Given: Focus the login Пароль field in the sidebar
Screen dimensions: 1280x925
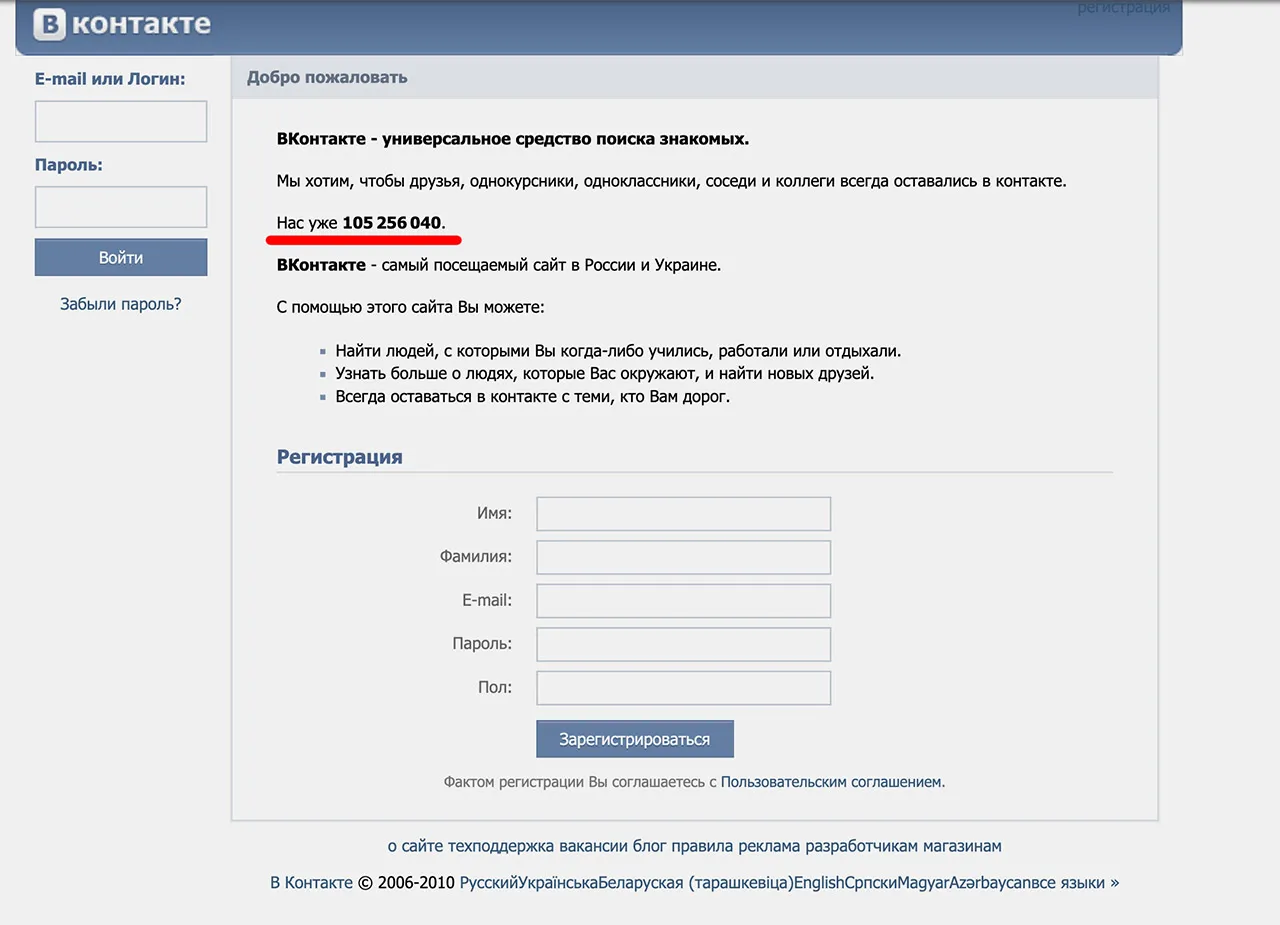Looking at the screenshot, I should pos(121,207).
